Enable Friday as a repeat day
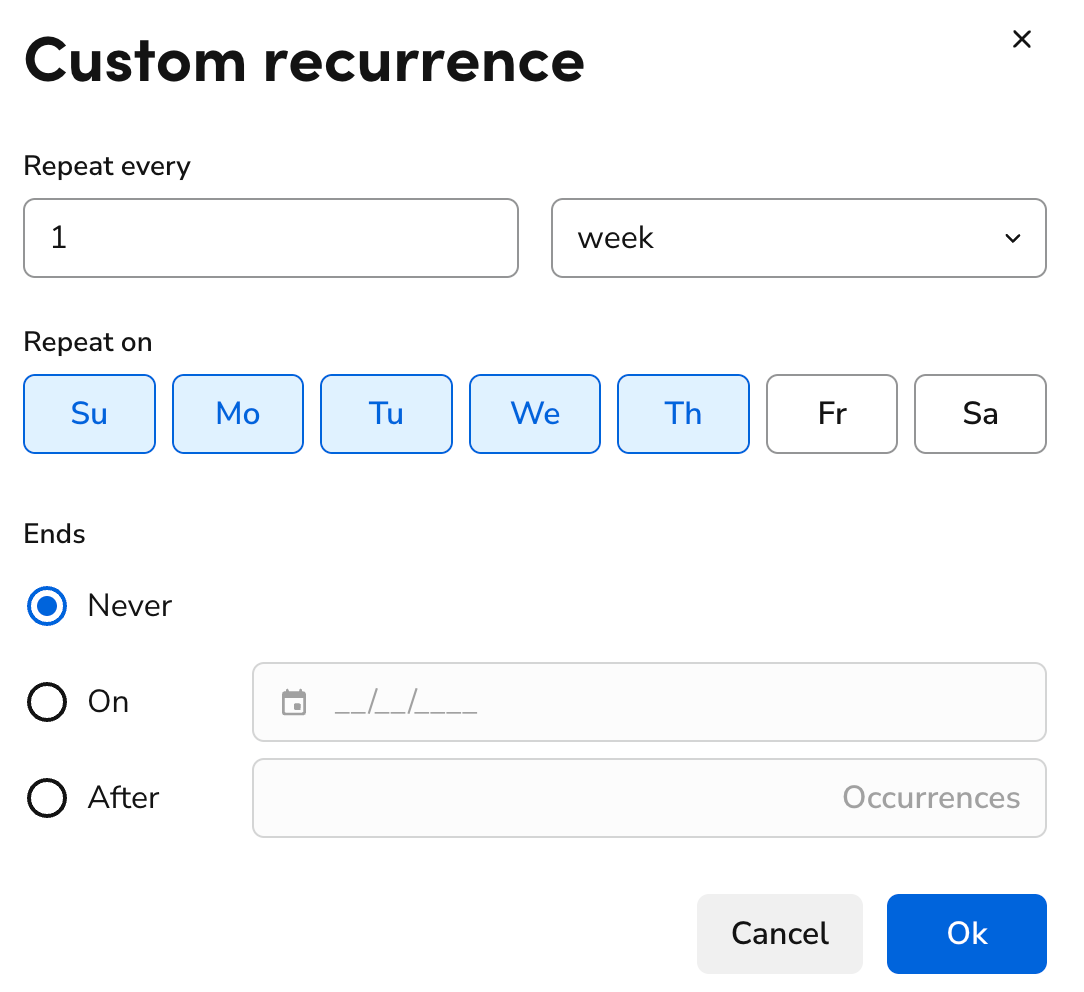Screen dimensions: 1084x992 pyautogui.click(x=831, y=413)
